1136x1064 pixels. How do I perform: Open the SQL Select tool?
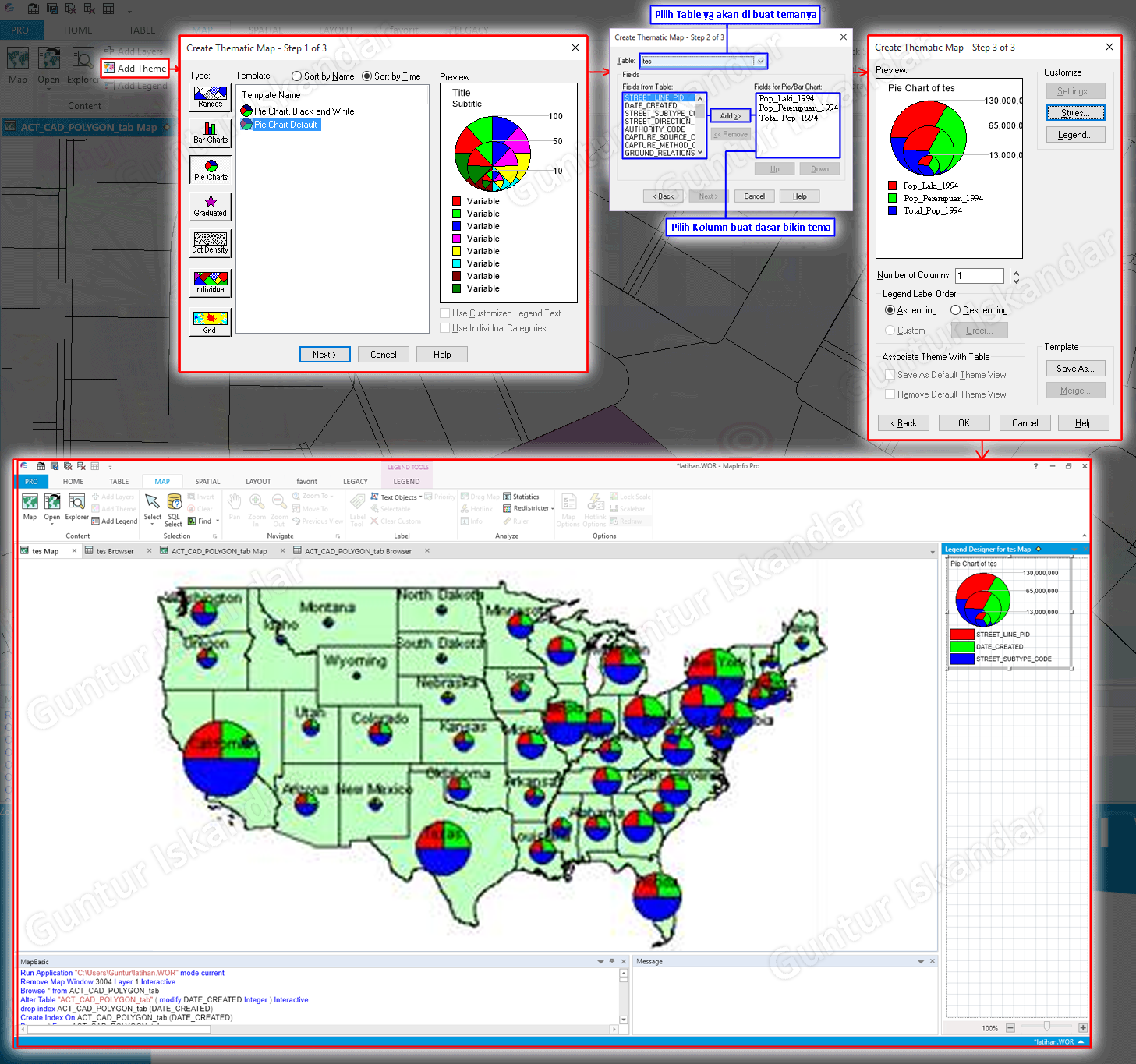point(174,510)
